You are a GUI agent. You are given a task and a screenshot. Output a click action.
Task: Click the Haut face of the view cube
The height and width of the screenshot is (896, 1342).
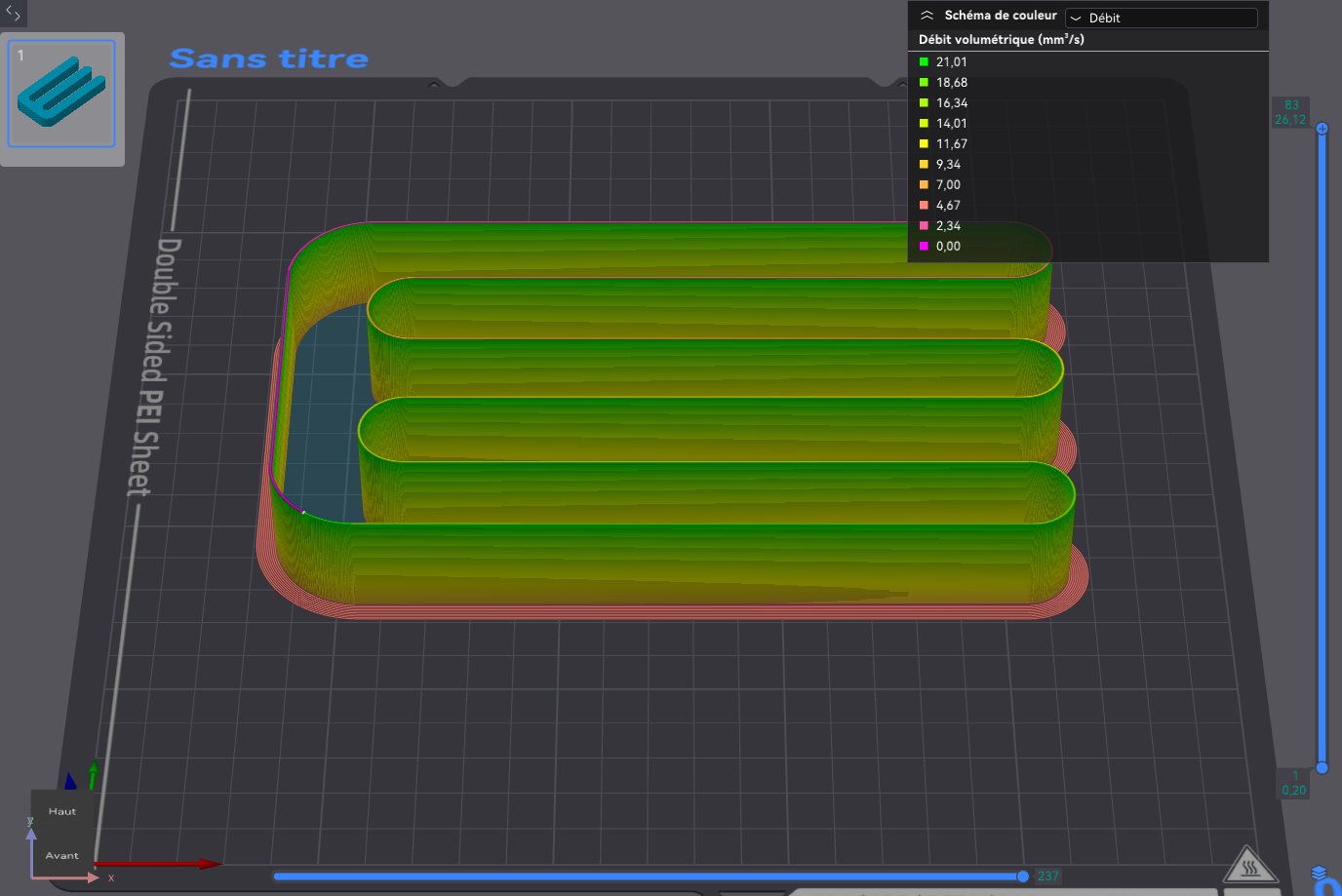[62, 811]
